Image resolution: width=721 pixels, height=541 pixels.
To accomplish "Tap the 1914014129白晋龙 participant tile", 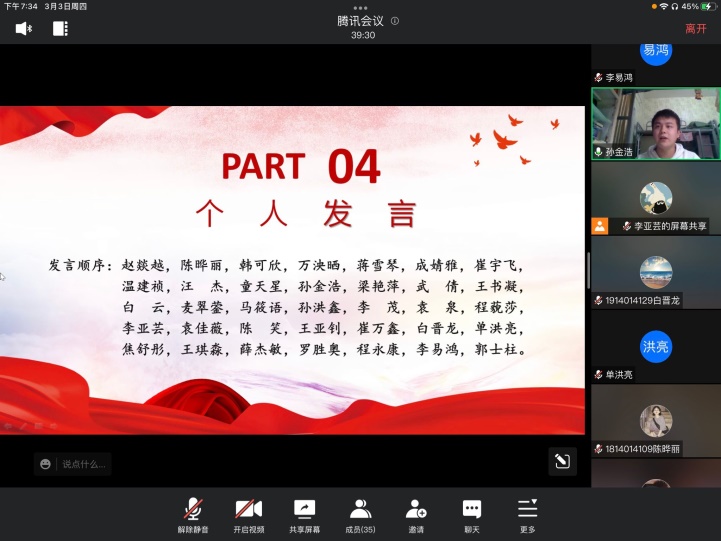I will 655,272.
